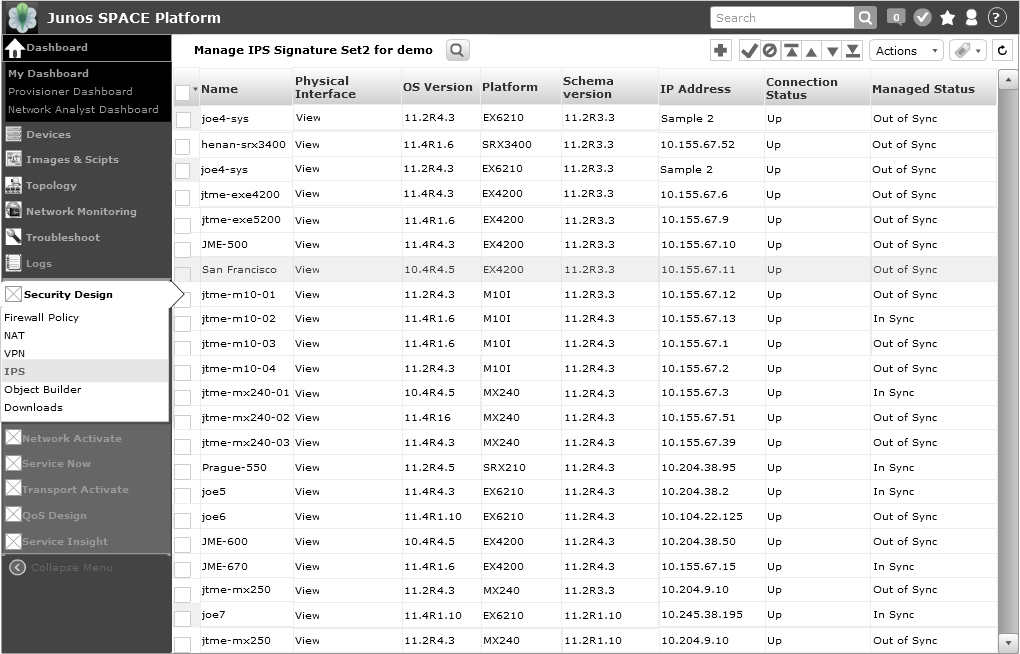This screenshot has width=1020, height=654.
Task: Open Network Analyst Dashboard link
Action: [x=83, y=109]
